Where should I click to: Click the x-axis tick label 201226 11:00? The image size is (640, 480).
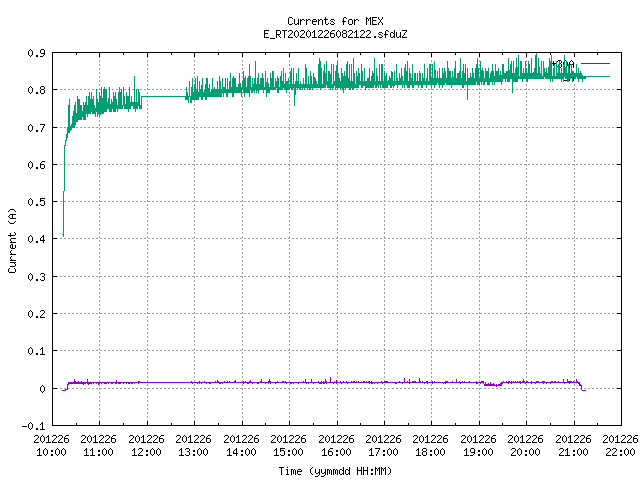[98, 446]
